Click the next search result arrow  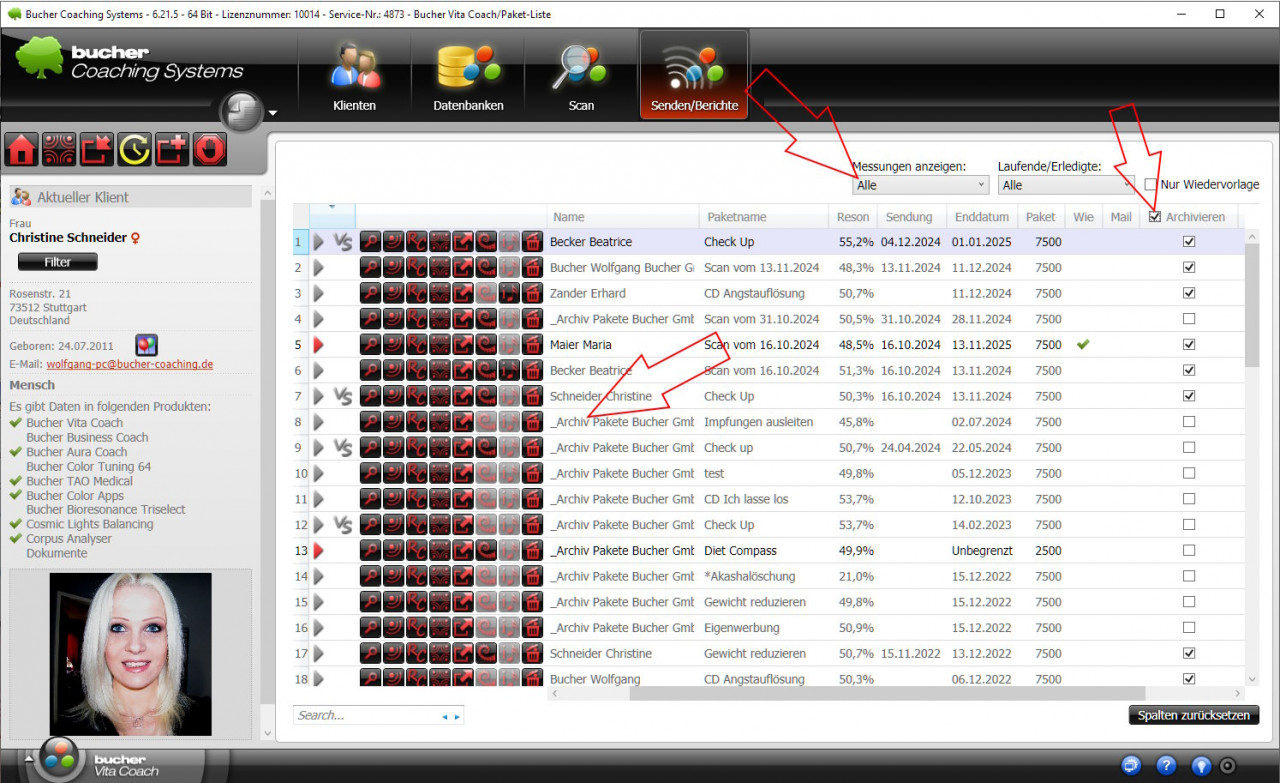(458, 717)
